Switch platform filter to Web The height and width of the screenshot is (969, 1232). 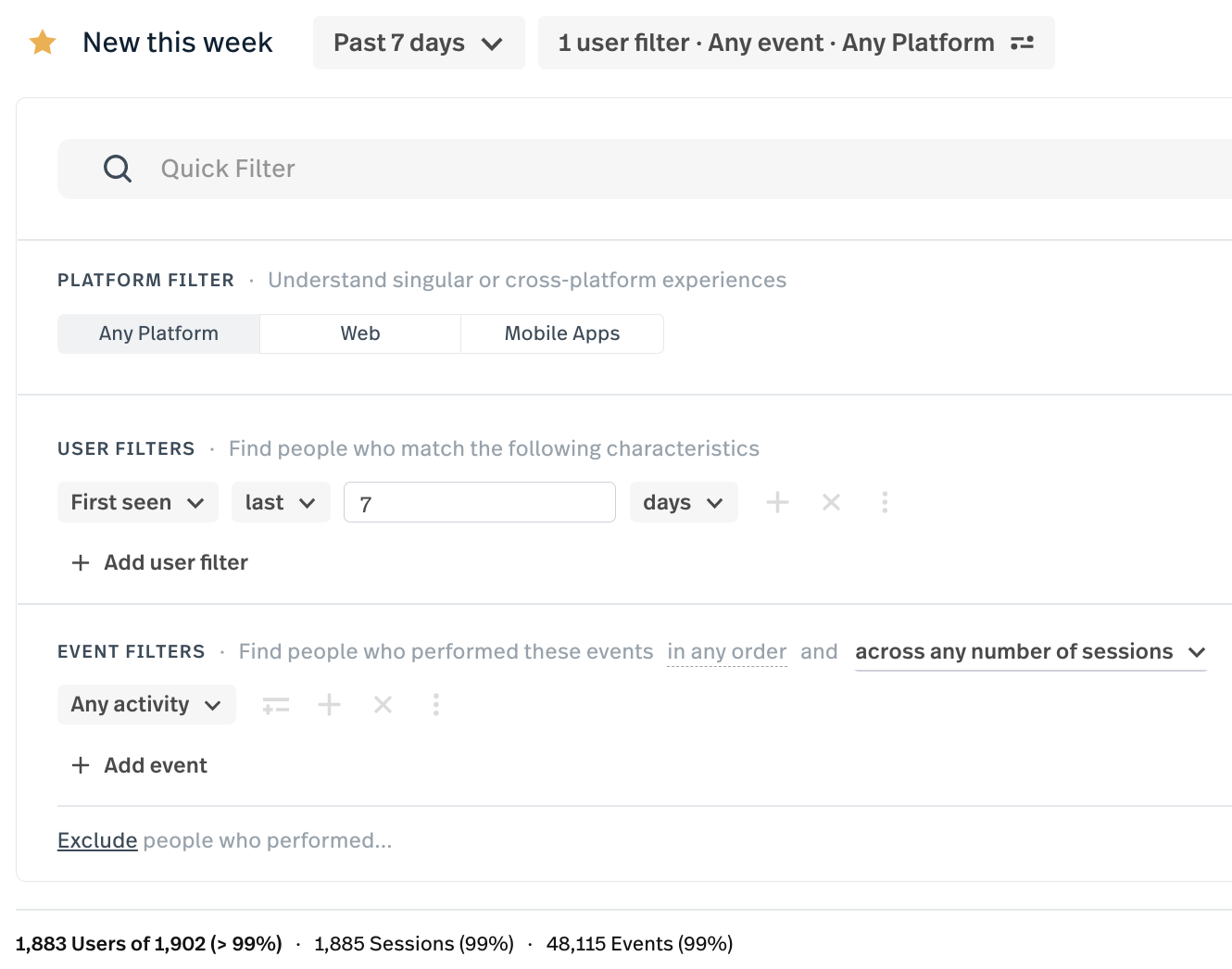360,333
